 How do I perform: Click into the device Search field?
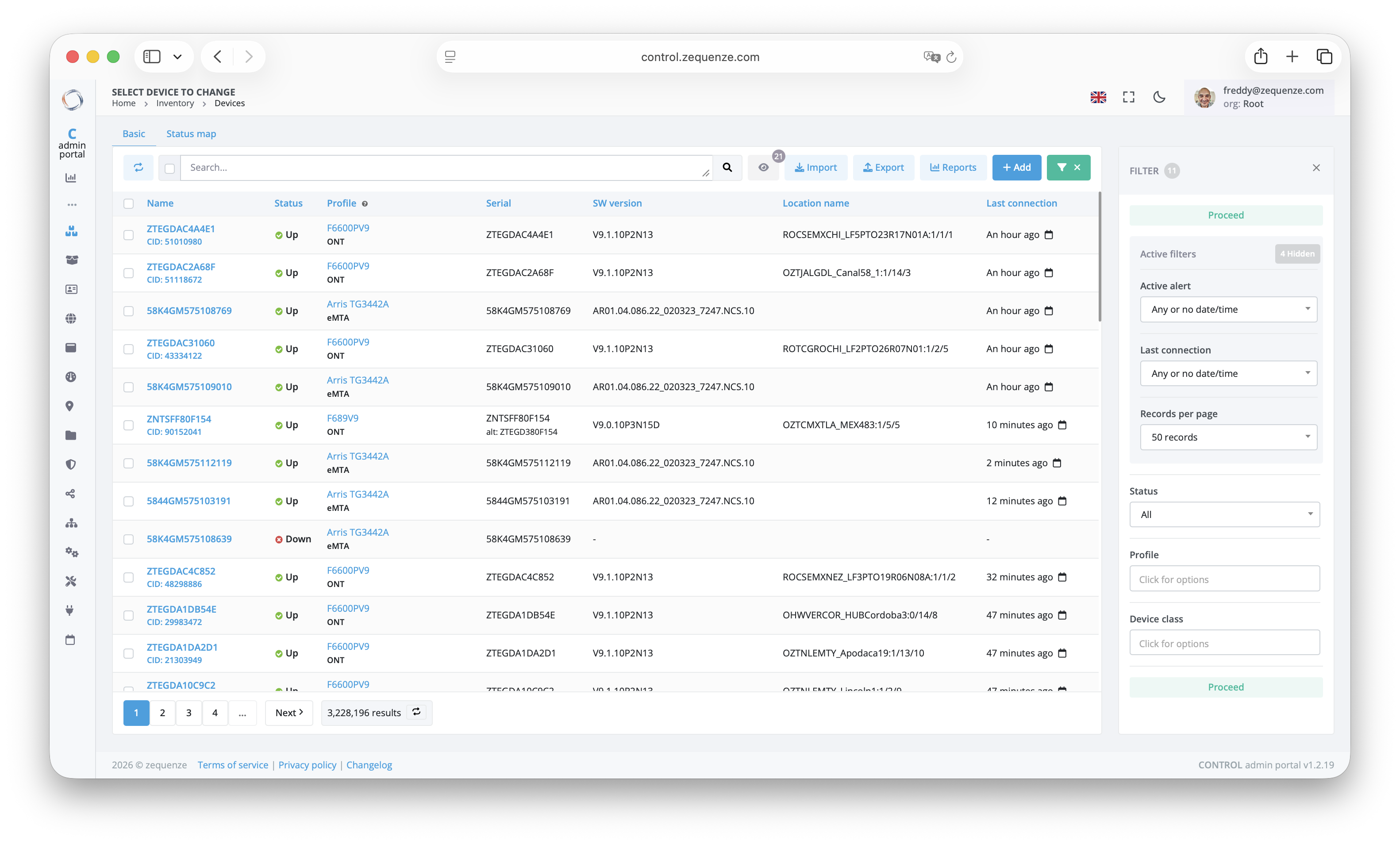[x=443, y=168]
